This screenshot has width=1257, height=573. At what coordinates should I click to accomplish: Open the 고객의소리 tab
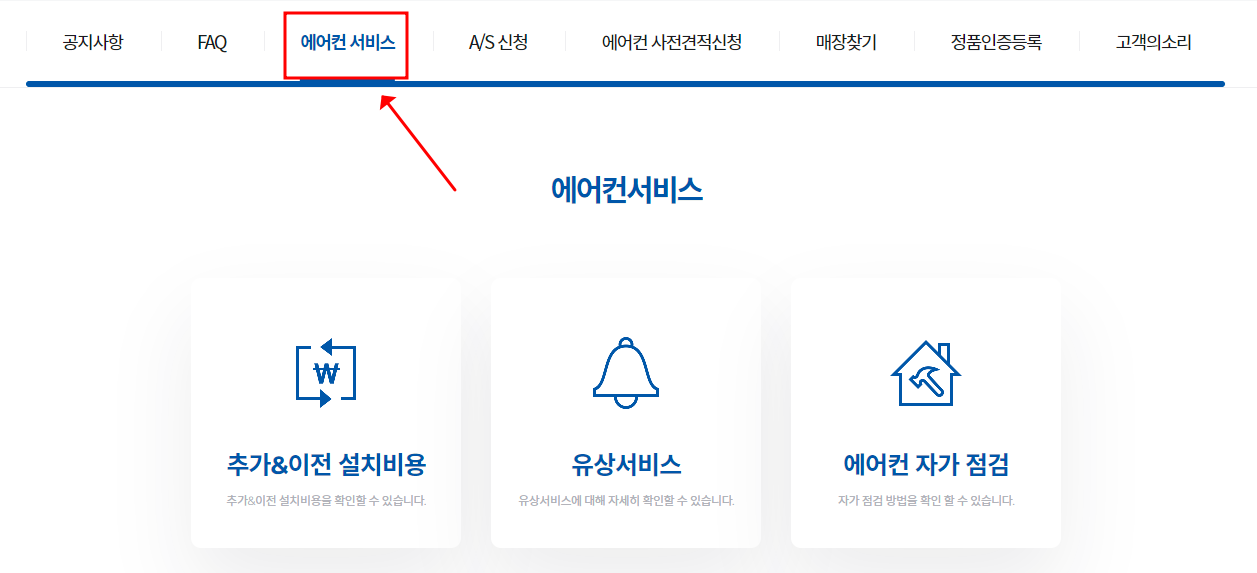click(x=1154, y=43)
